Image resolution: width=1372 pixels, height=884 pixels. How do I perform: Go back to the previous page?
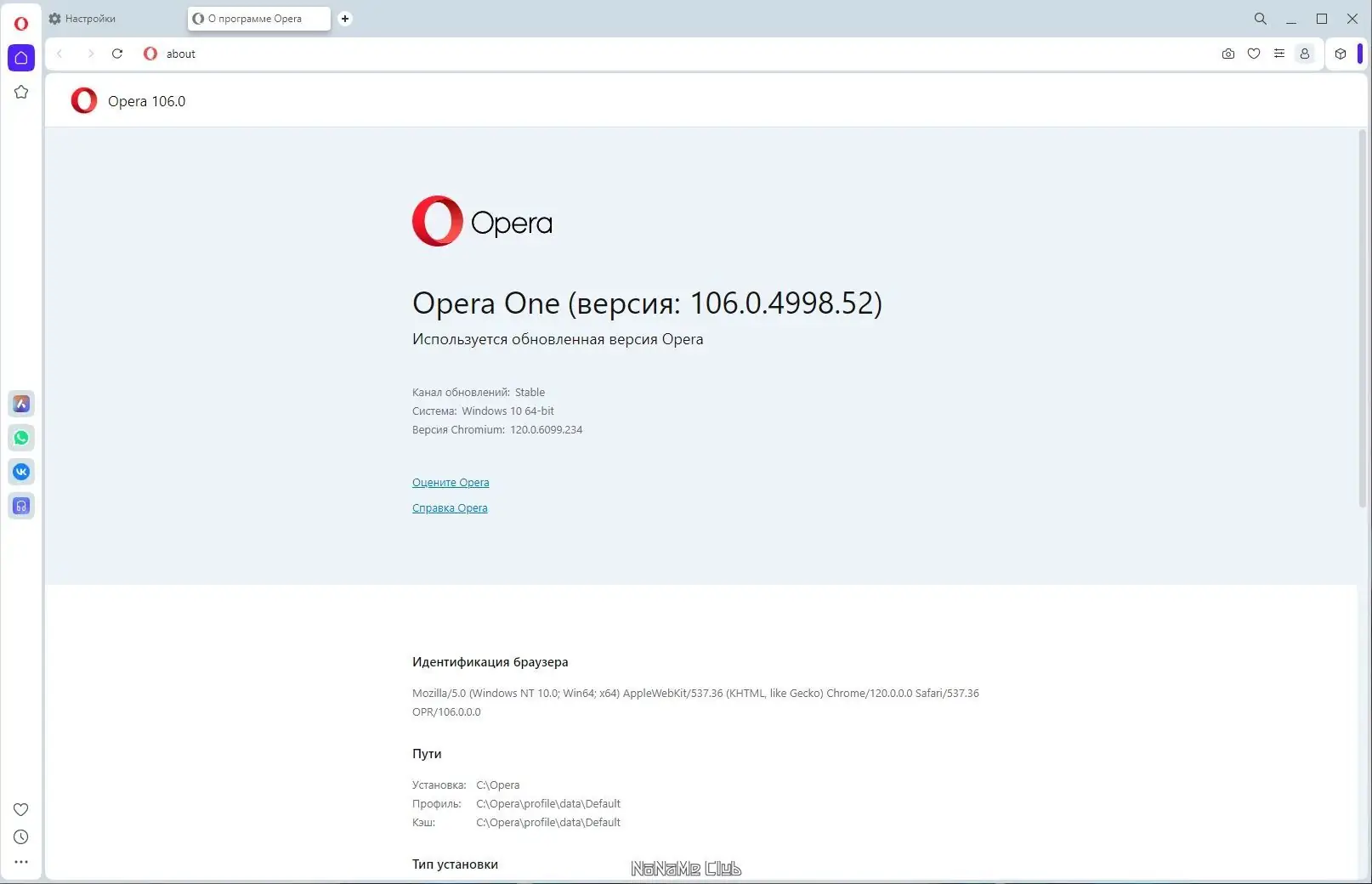point(60,54)
